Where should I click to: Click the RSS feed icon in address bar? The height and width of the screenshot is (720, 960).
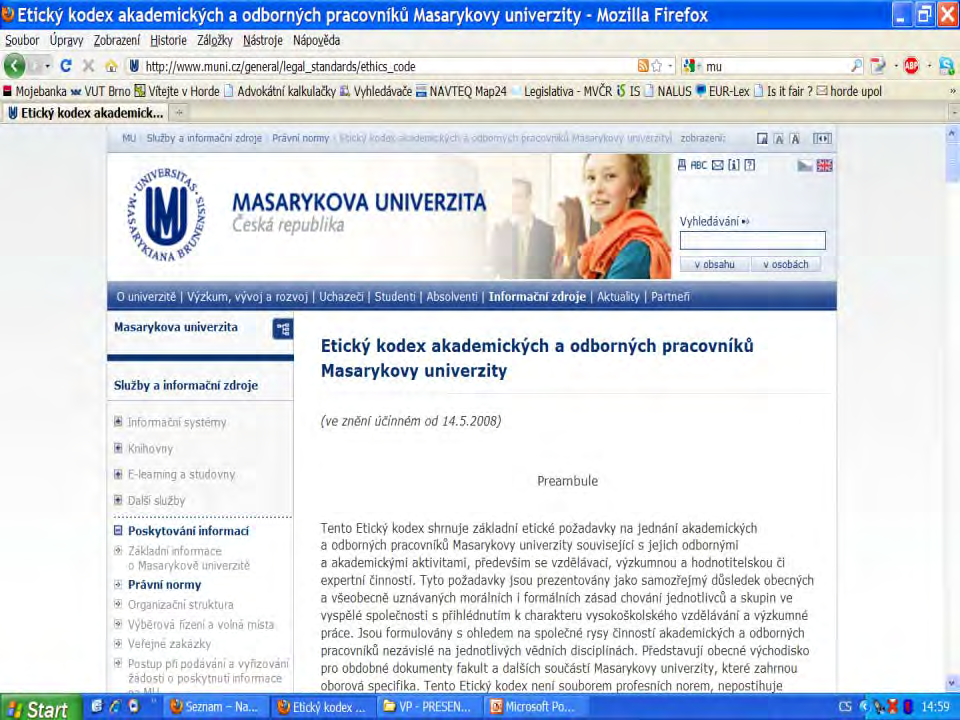[643, 66]
